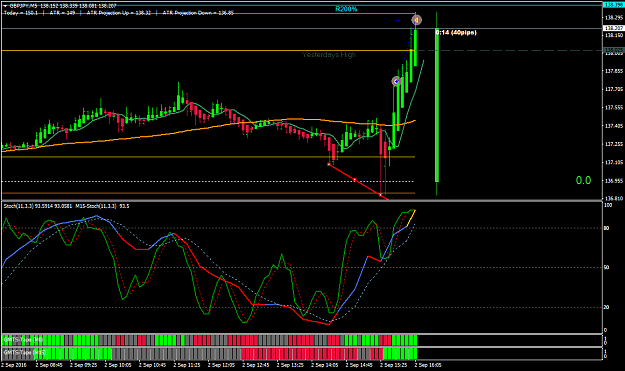Click the GMTS Tape (M15) indicator label
The width and height of the screenshot is (625, 371).
click(25, 353)
